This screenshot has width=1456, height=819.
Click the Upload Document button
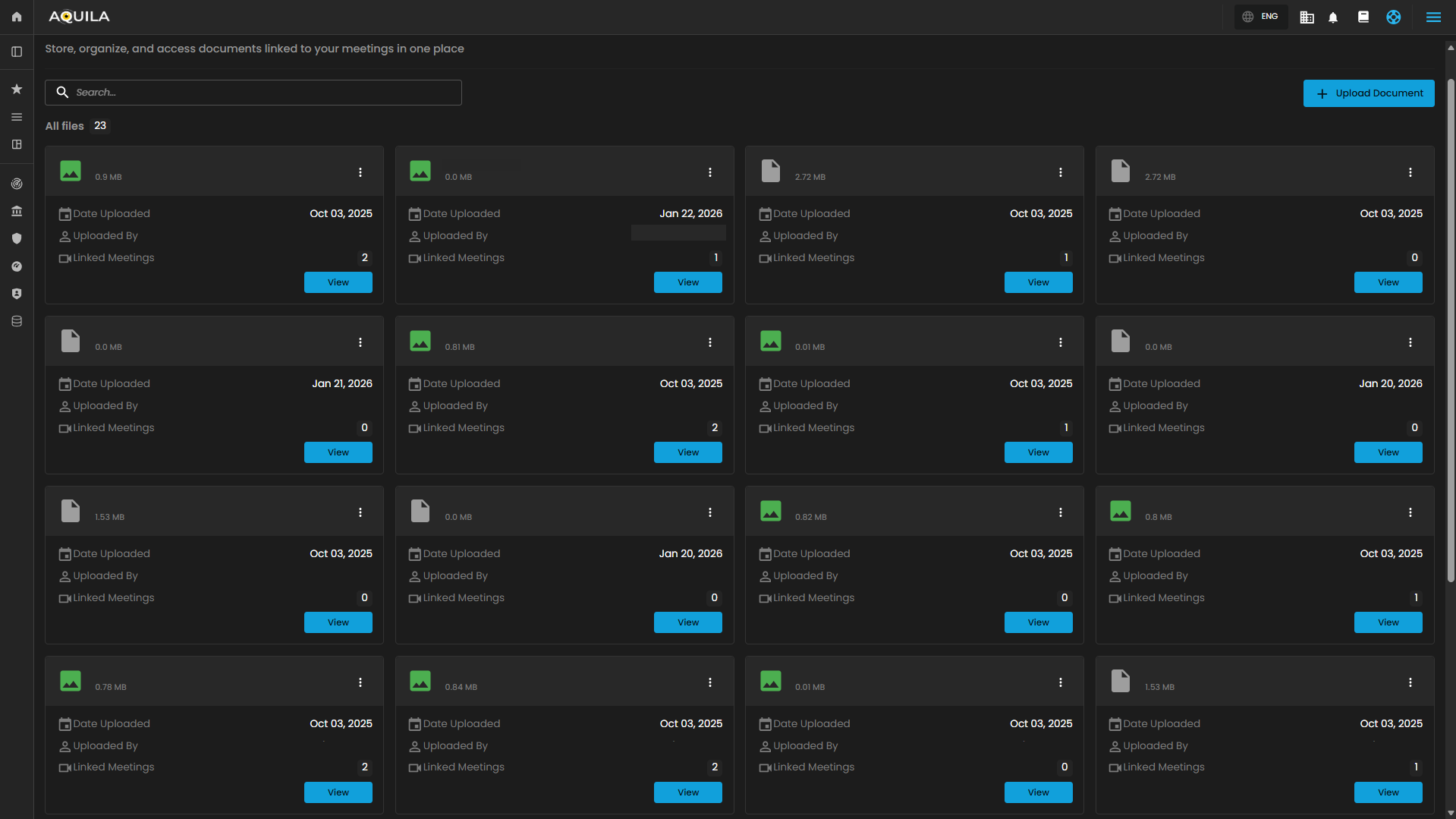[1368, 93]
